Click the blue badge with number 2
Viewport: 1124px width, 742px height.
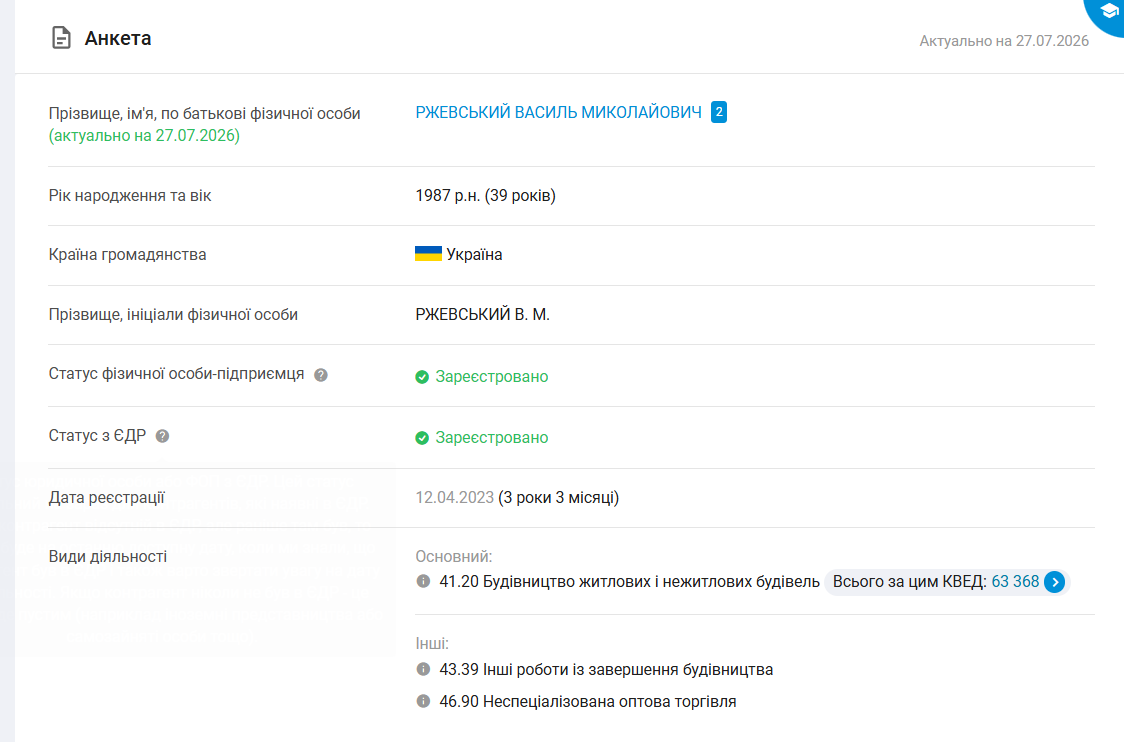click(719, 112)
